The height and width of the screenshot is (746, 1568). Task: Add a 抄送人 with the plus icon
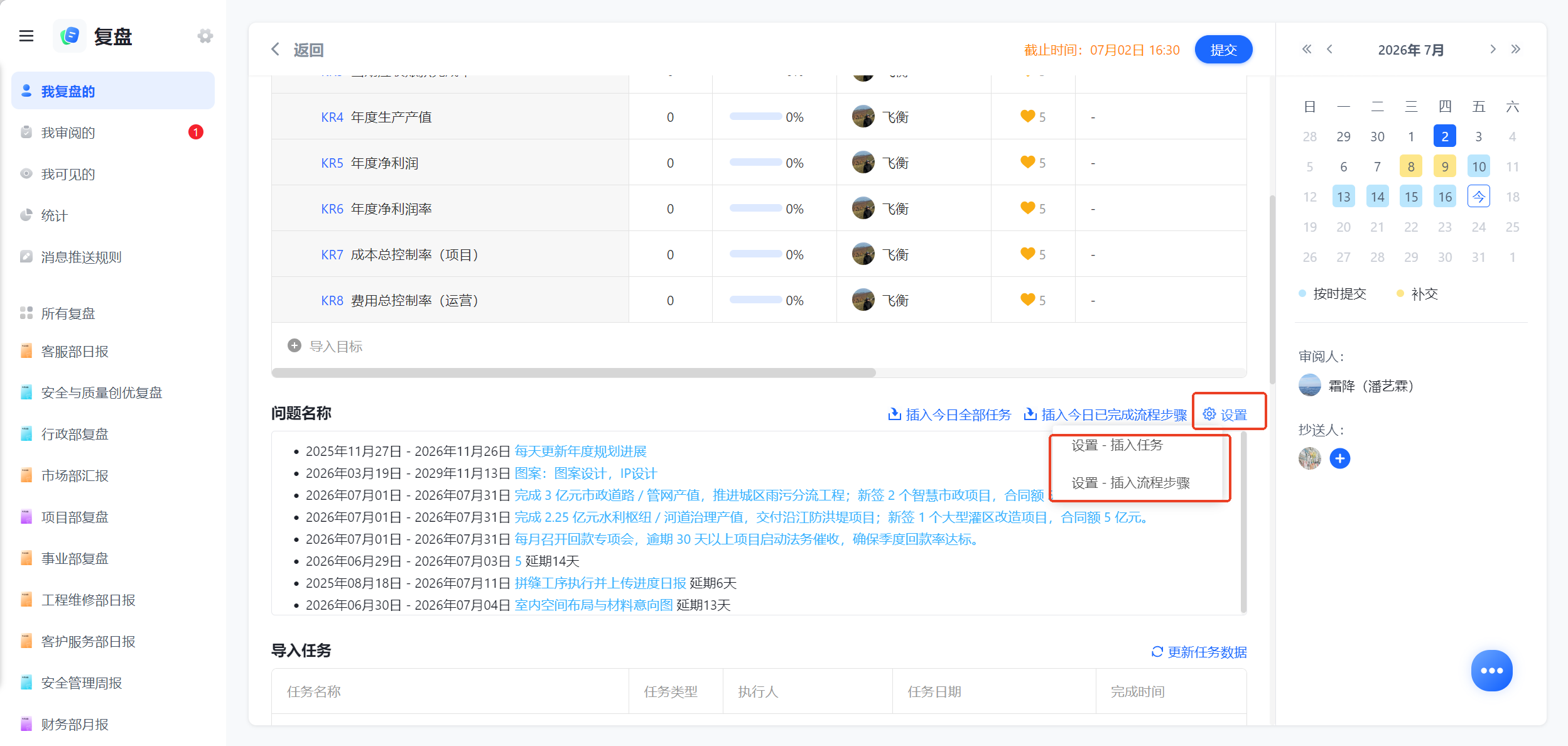click(x=1339, y=458)
